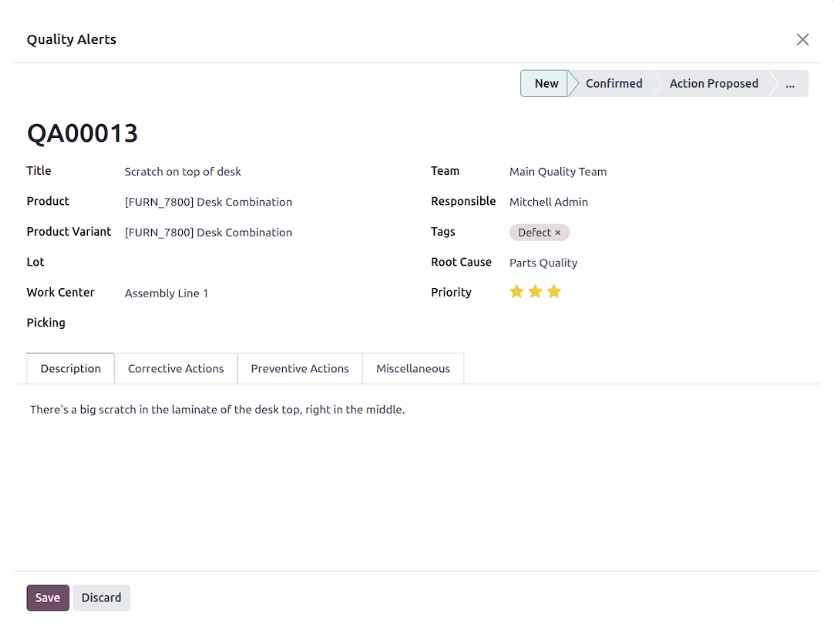Set priority to one star
The height and width of the screenshot is (637, 834).
[x=517, y=292]
